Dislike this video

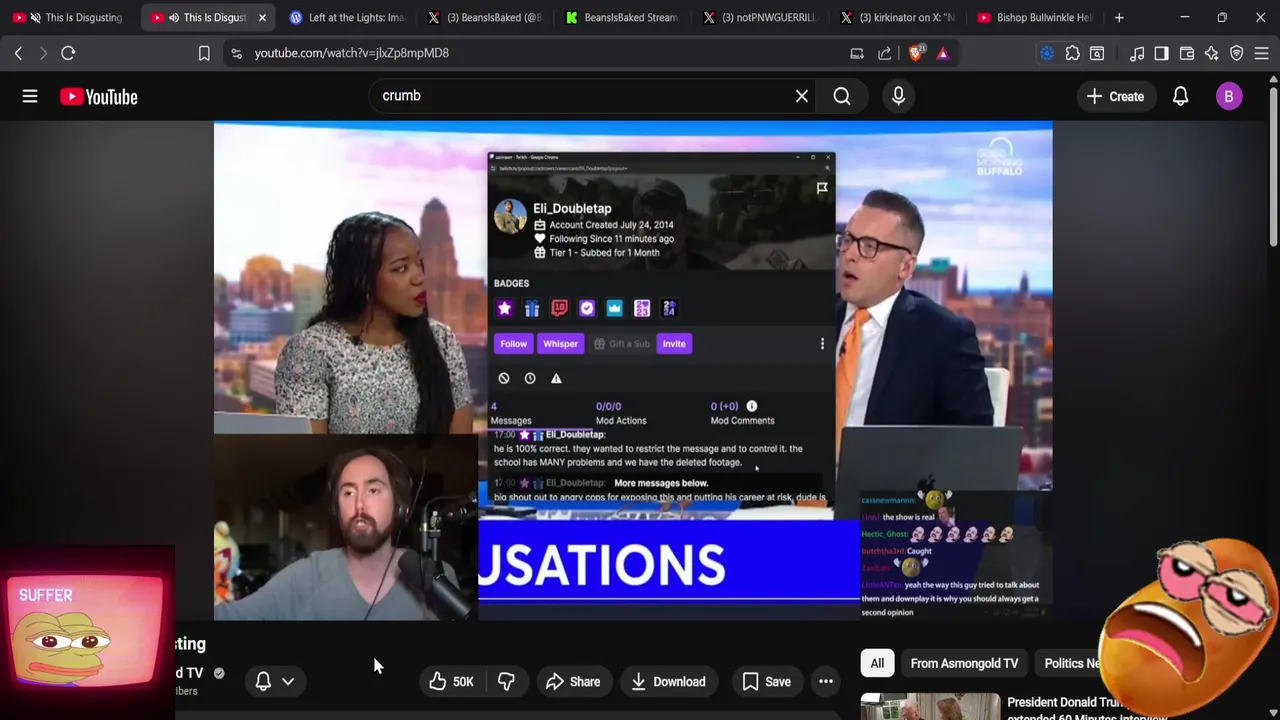[507, 682]
